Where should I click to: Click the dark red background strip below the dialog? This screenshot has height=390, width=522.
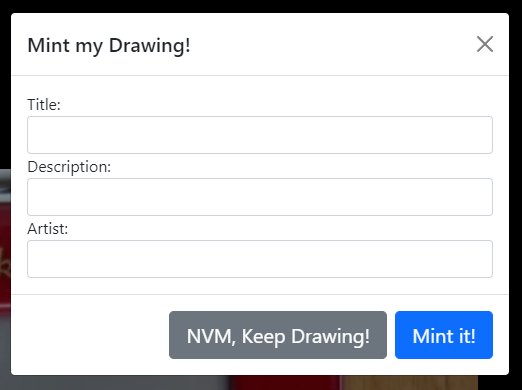pyautogui.click(x=287, y=383)
